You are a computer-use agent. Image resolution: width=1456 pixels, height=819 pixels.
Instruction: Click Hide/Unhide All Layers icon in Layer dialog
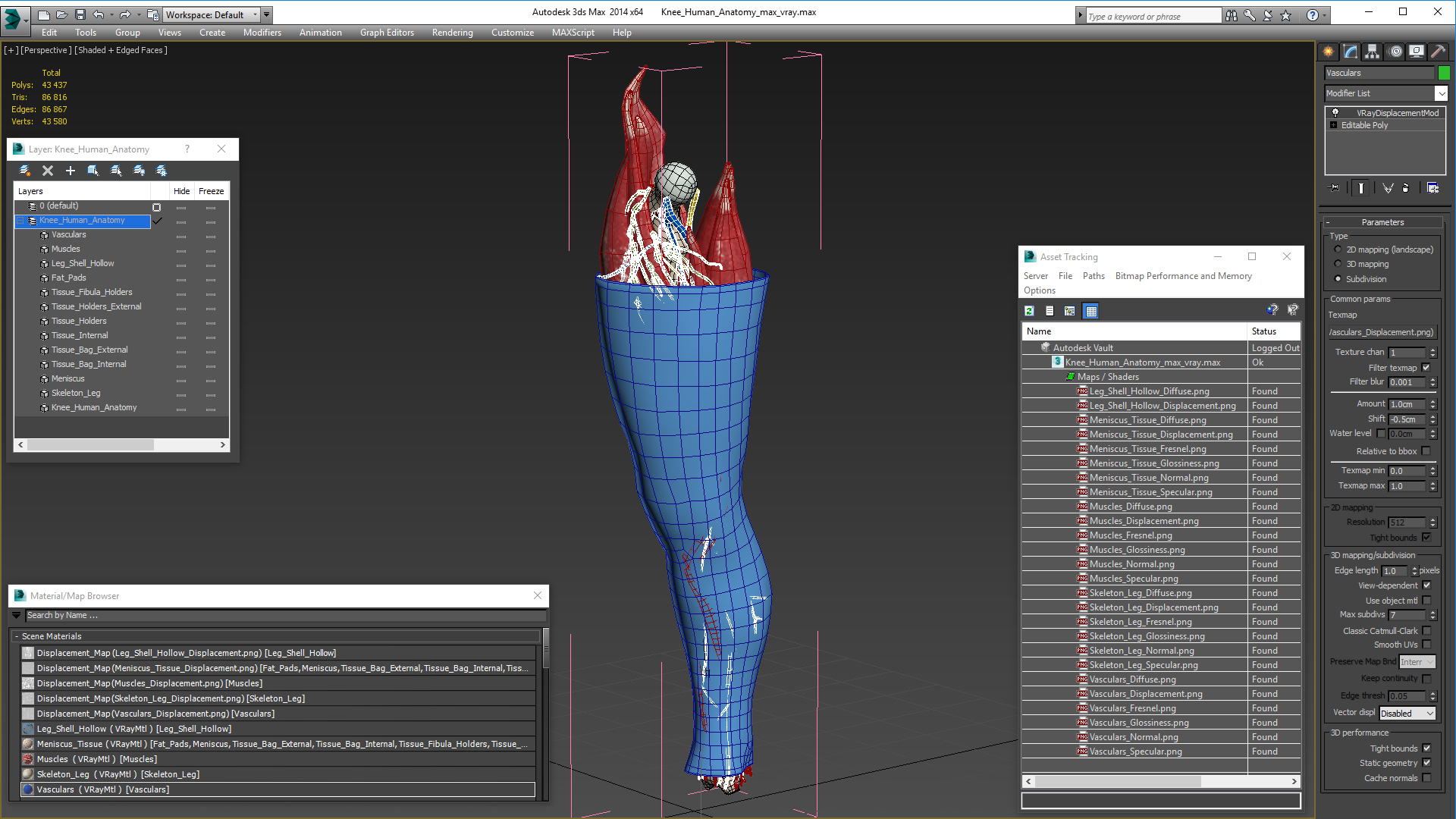pyautogui.click(x=139, y=171)
